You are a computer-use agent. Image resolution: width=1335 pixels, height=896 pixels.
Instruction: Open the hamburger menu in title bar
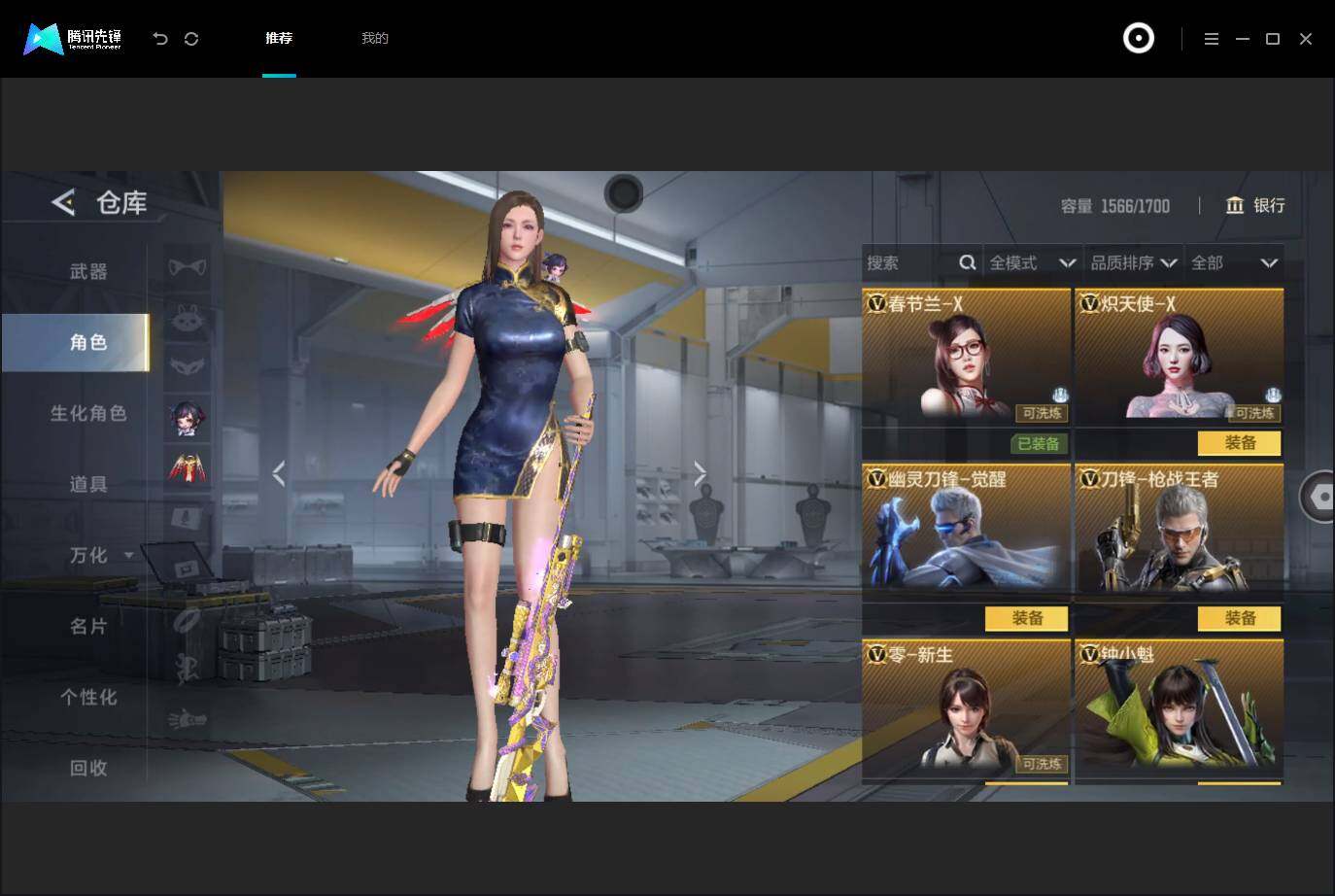pos(1211,39)
